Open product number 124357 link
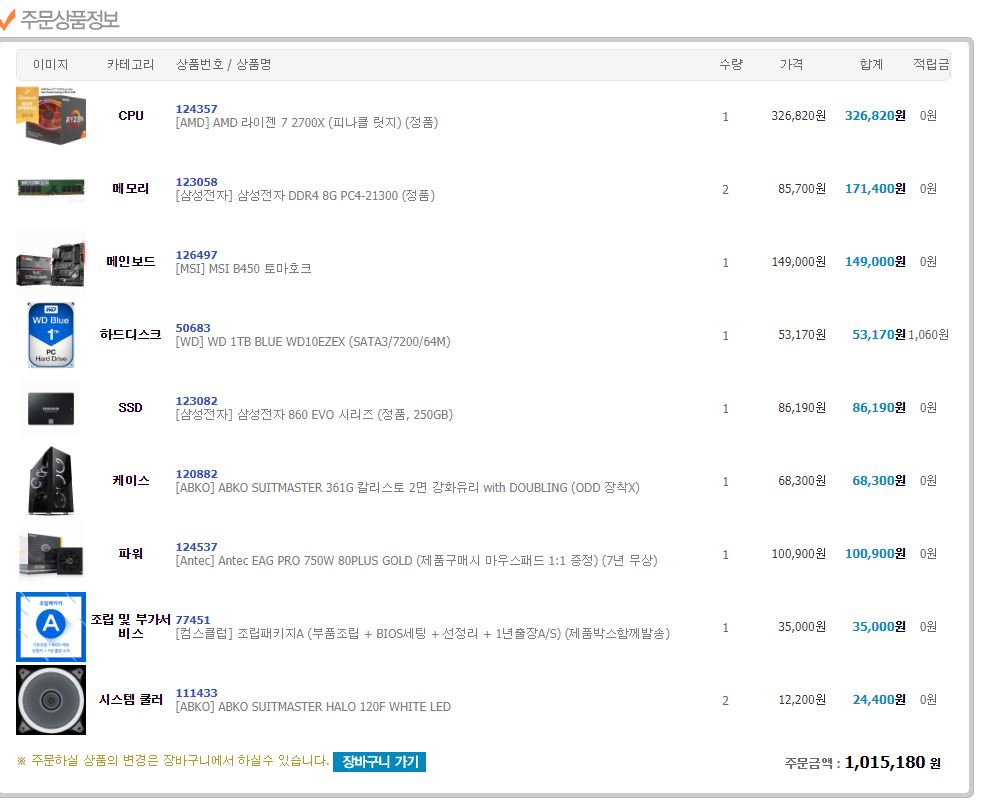Image resolution: width=981 pixels, height=809 pixels. [x=196, y=109]
